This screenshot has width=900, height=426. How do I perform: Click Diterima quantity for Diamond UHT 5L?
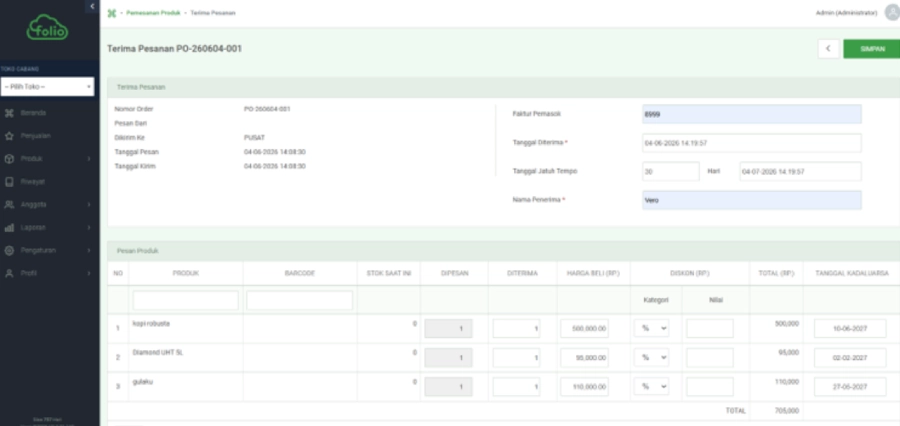coord(516,357)
